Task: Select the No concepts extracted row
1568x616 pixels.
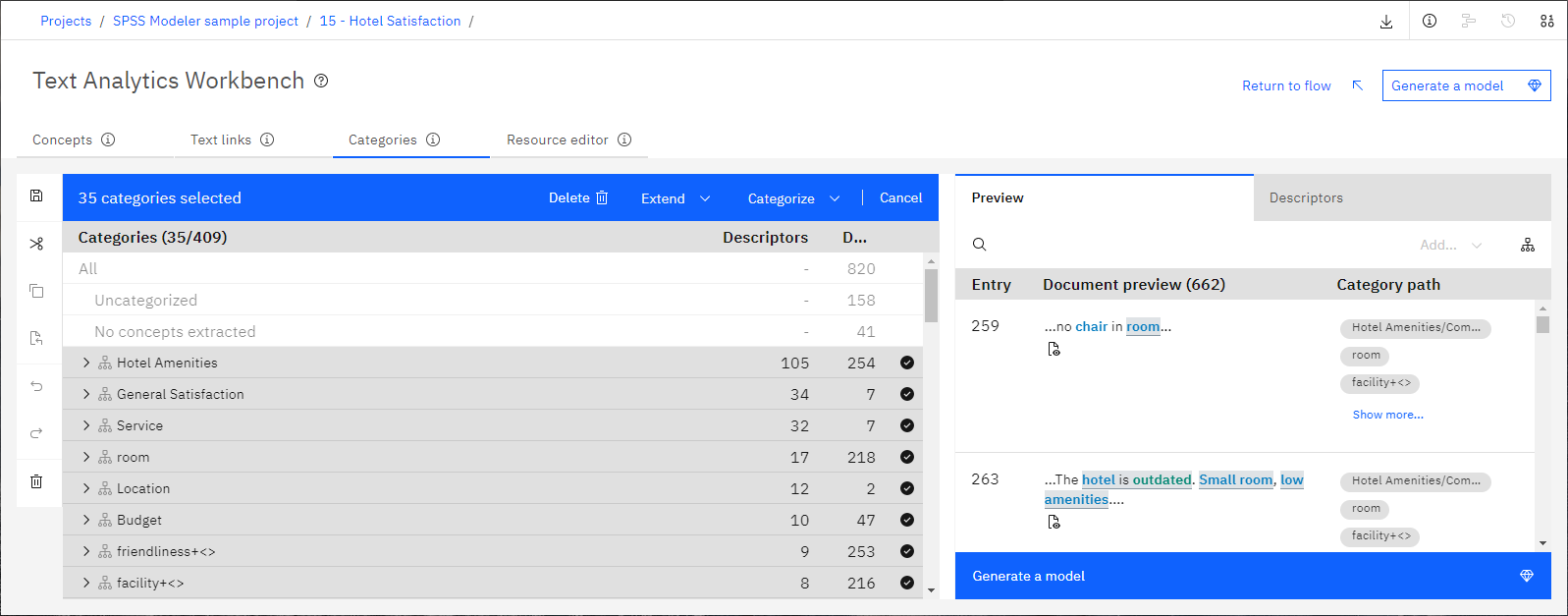Action: (494, 331)
